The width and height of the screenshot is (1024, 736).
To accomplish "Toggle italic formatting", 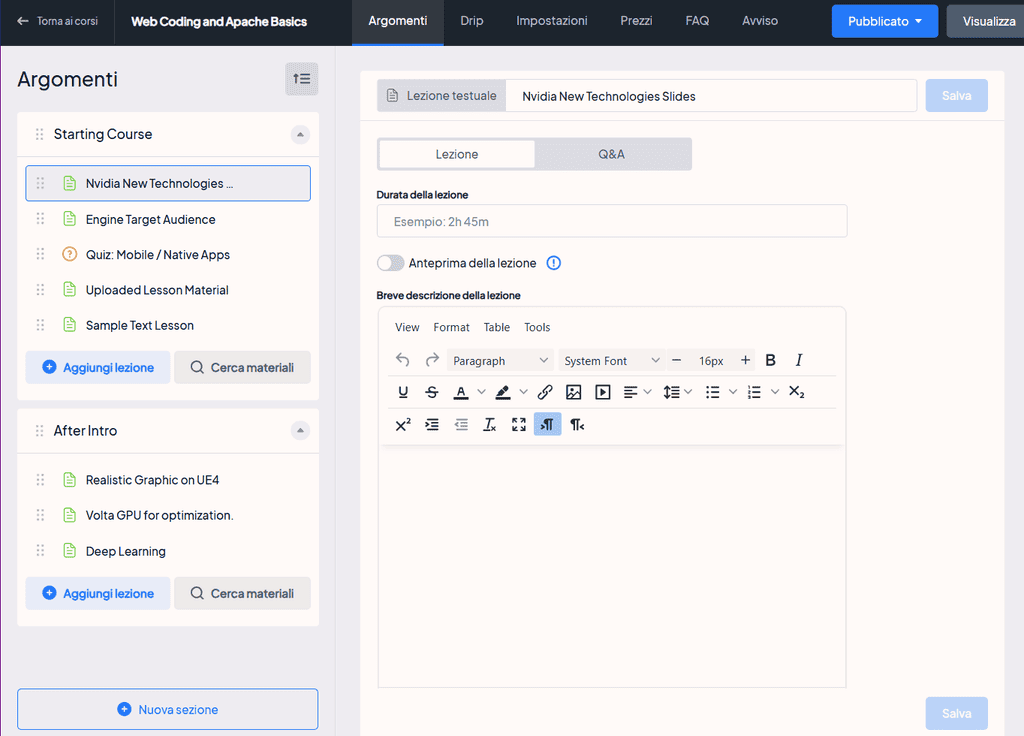I will [798, 360].
